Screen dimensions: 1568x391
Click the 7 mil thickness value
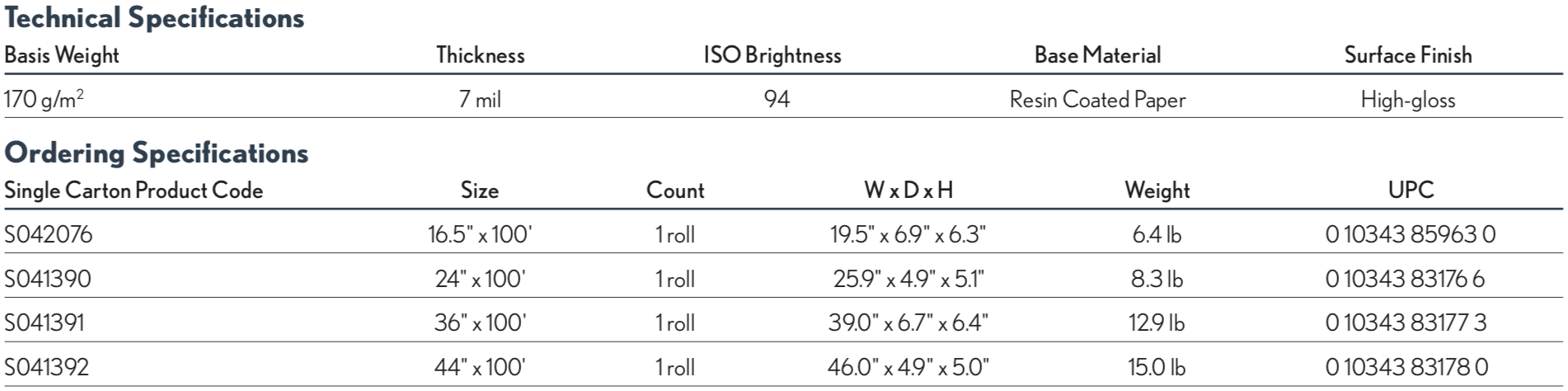pos(480,100)
